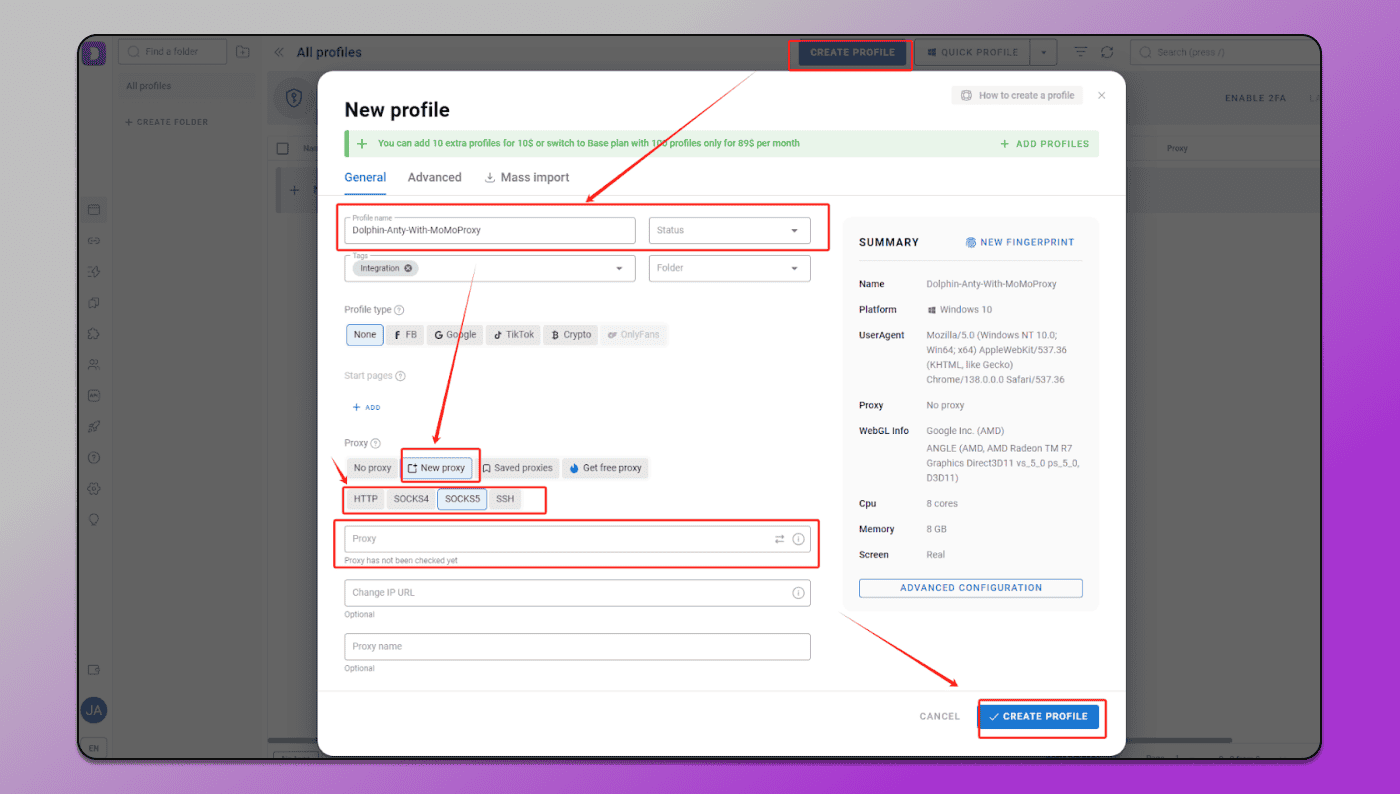Select the HTTP proxy type
Screen dimensions: 1400x794
tap(365, 499)
